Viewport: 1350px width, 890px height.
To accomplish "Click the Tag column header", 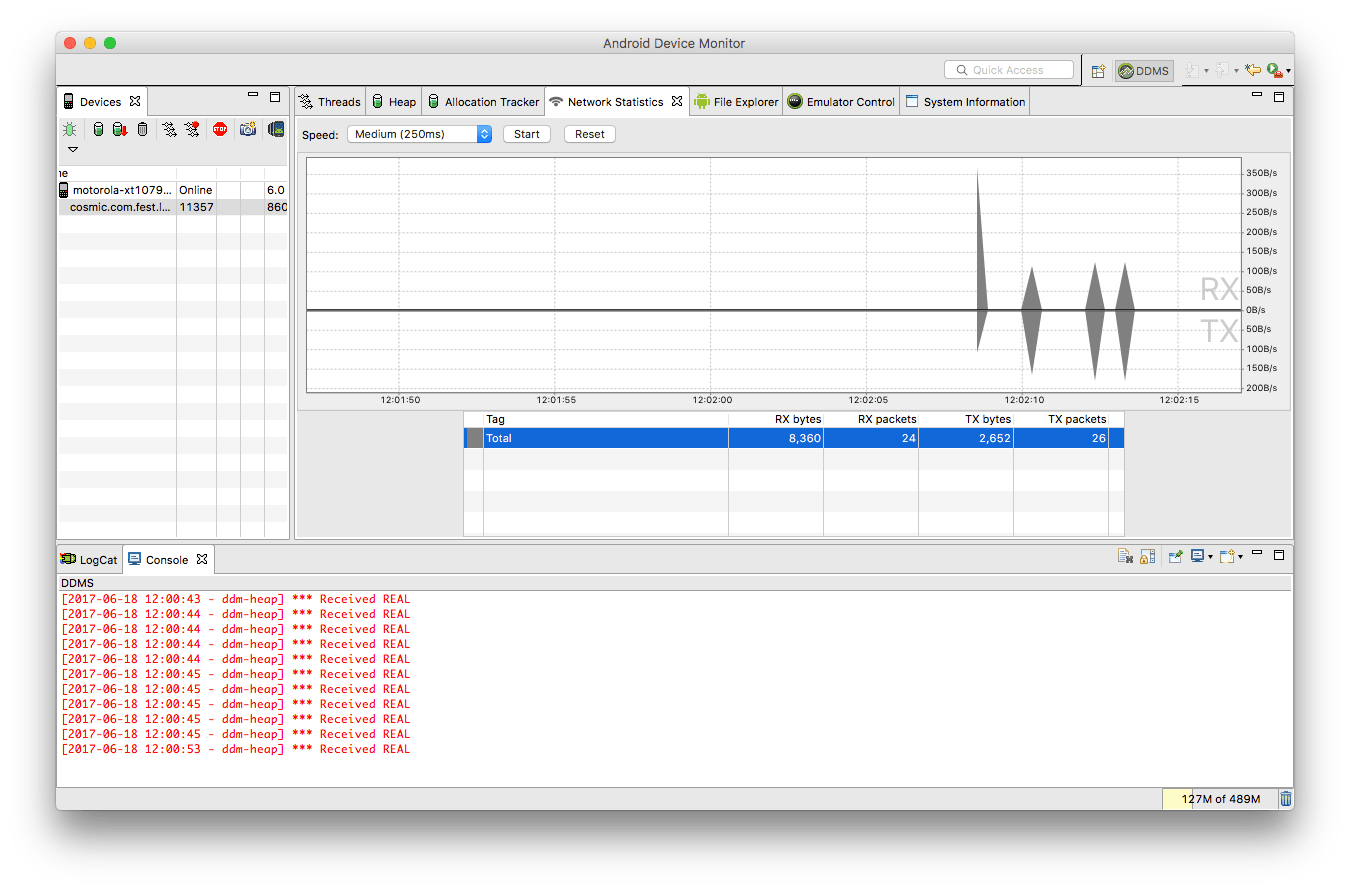I will pos(606,419).
